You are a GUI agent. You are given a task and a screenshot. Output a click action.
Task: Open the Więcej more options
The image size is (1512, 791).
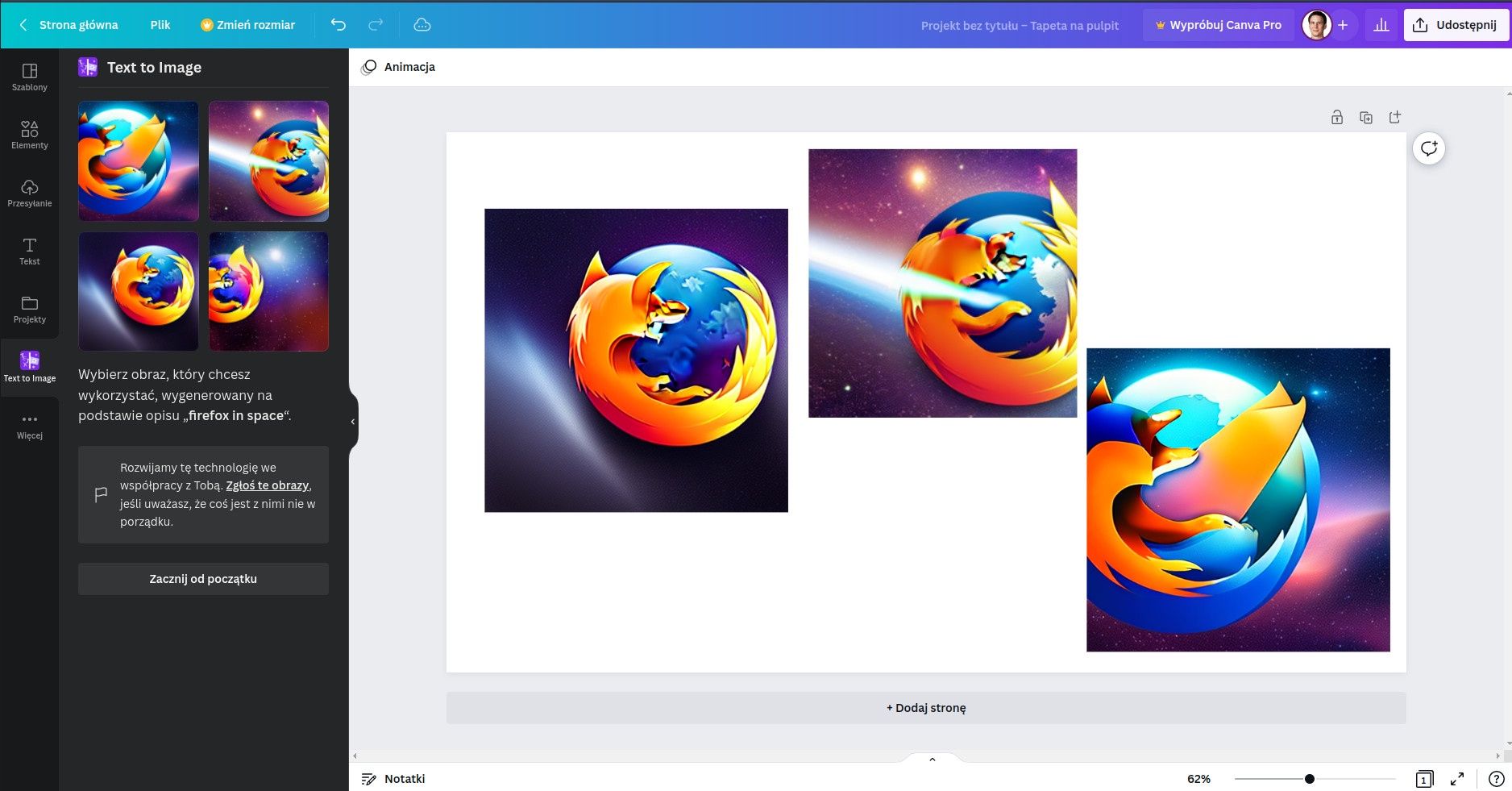click(x=29, y=426)
